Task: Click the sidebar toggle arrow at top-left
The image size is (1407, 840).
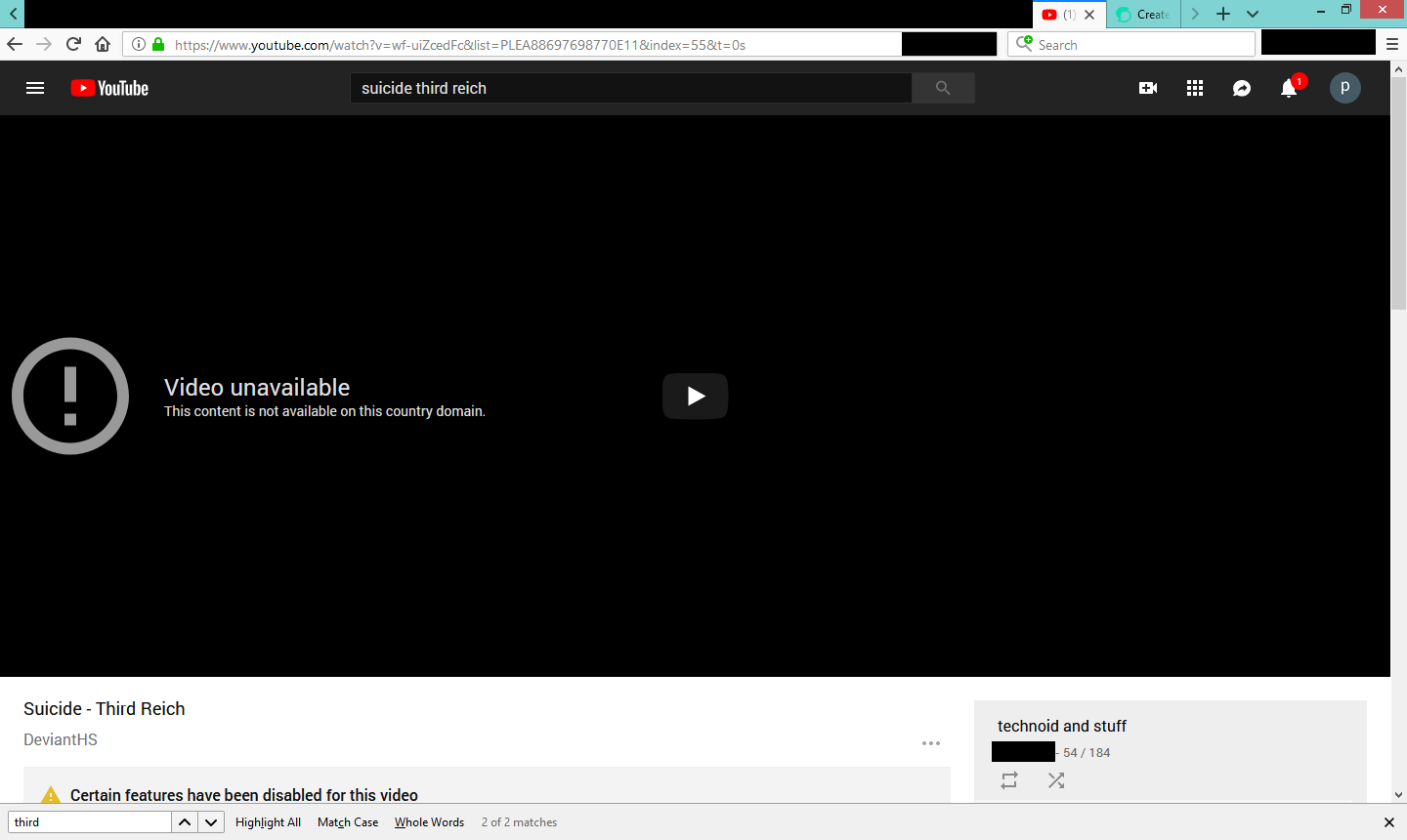Action: coord(12,14)
